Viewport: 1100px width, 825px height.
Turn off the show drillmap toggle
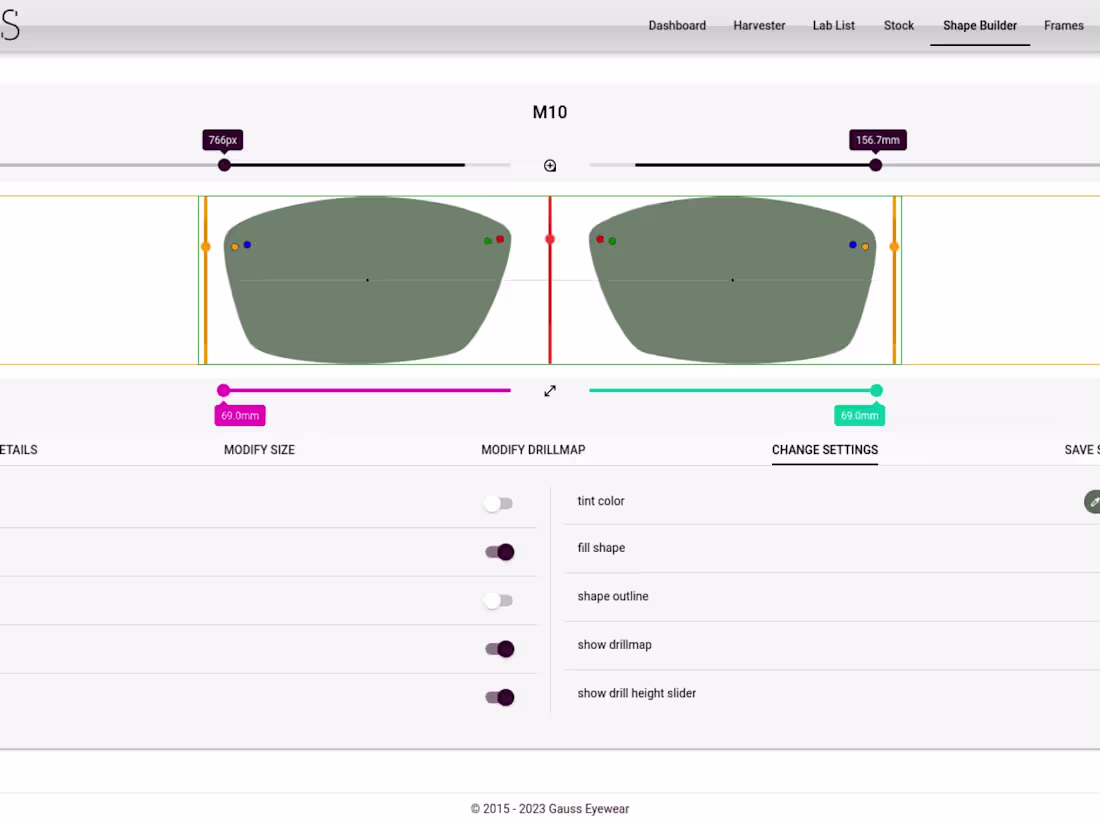[x=498, y=648]
